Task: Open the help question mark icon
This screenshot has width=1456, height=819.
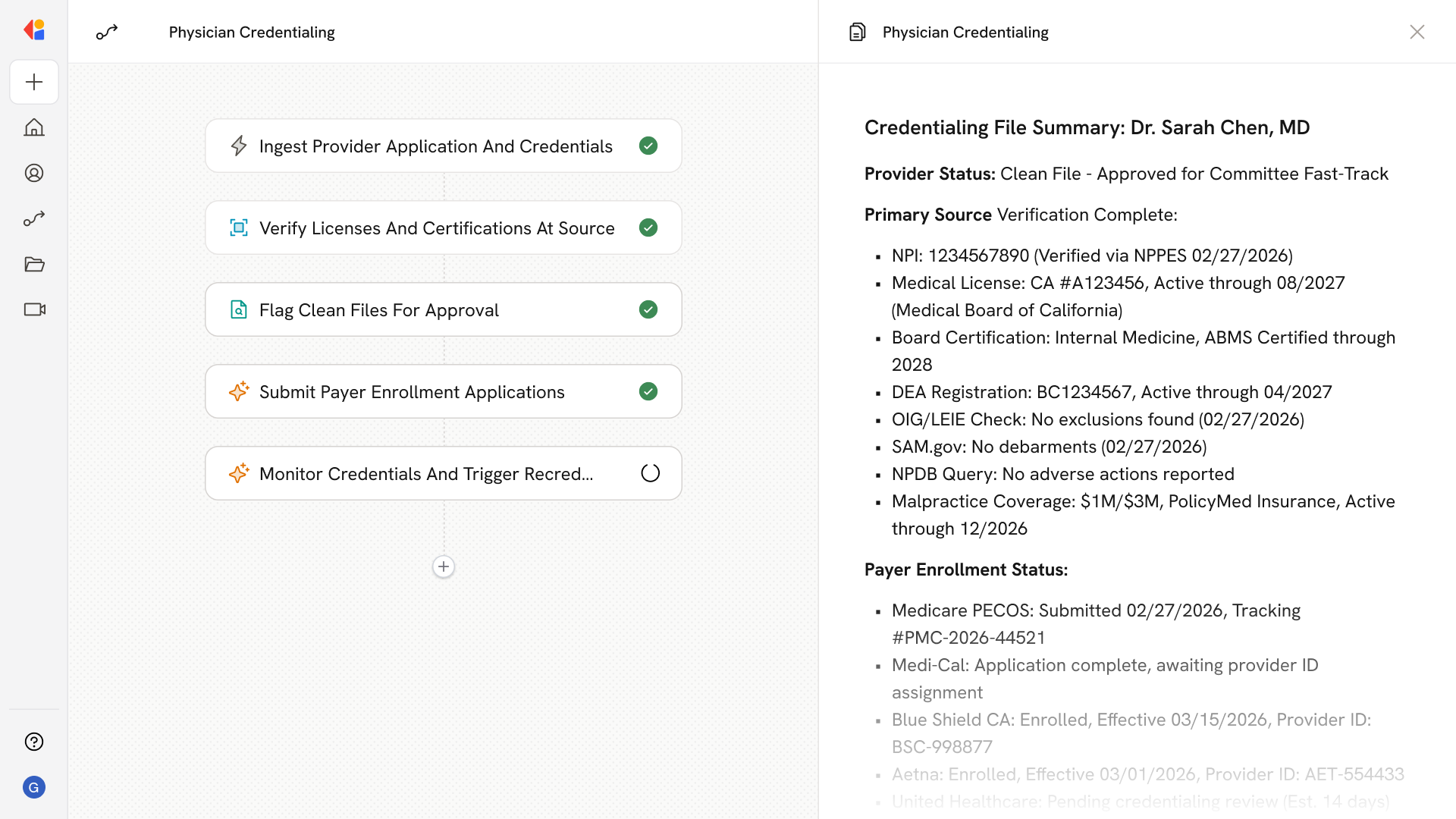Action: tap(34, 742)
